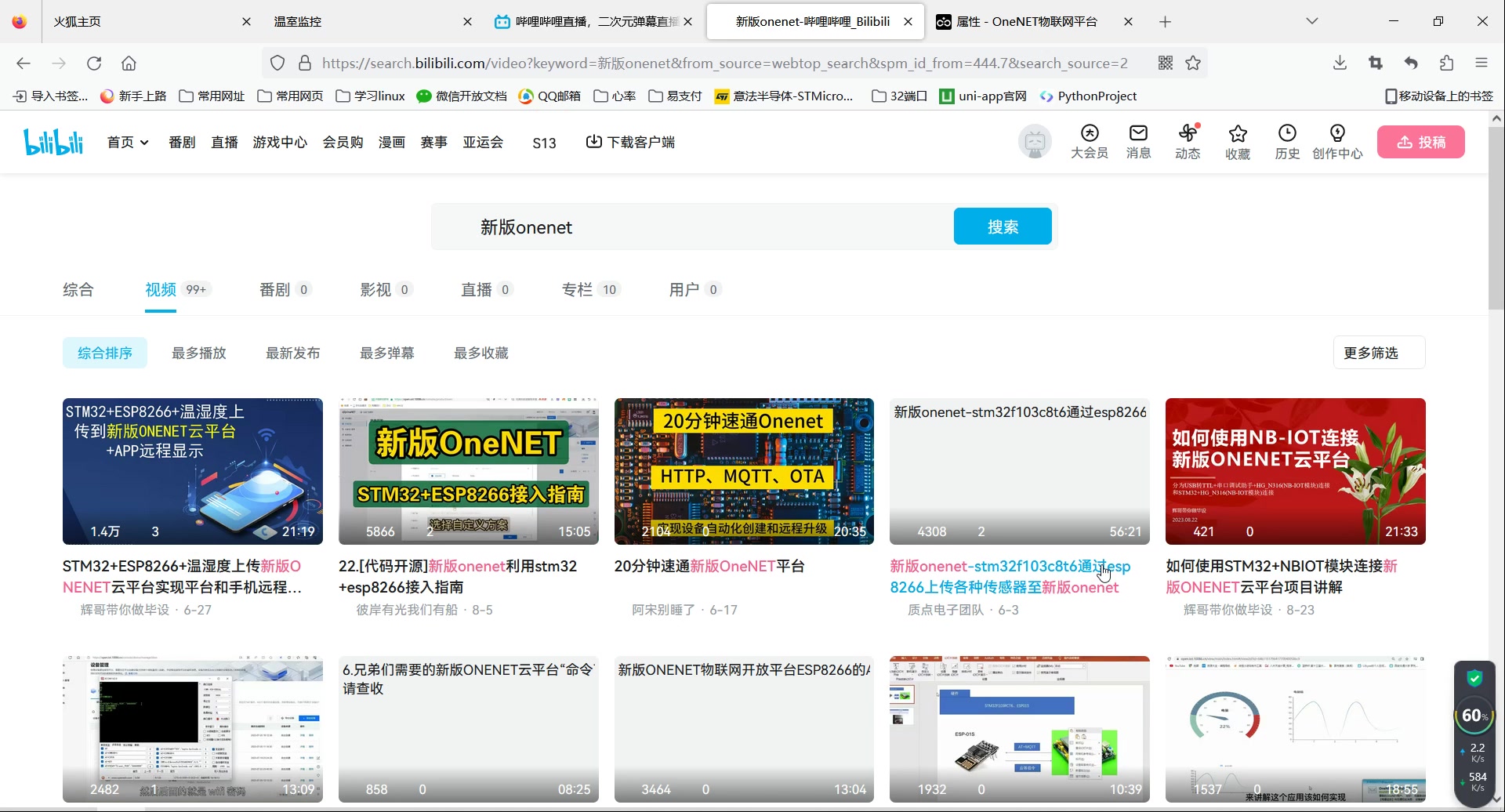This screenshot has width=1505, height=812.
Task: Open a new browser tab
Action: click(1165, 22)
